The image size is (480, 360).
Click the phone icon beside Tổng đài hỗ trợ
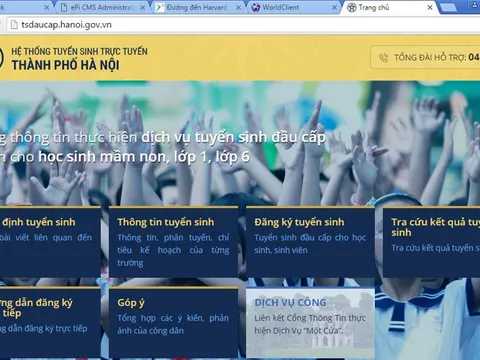pyautogui.click(x=384, y=58)
